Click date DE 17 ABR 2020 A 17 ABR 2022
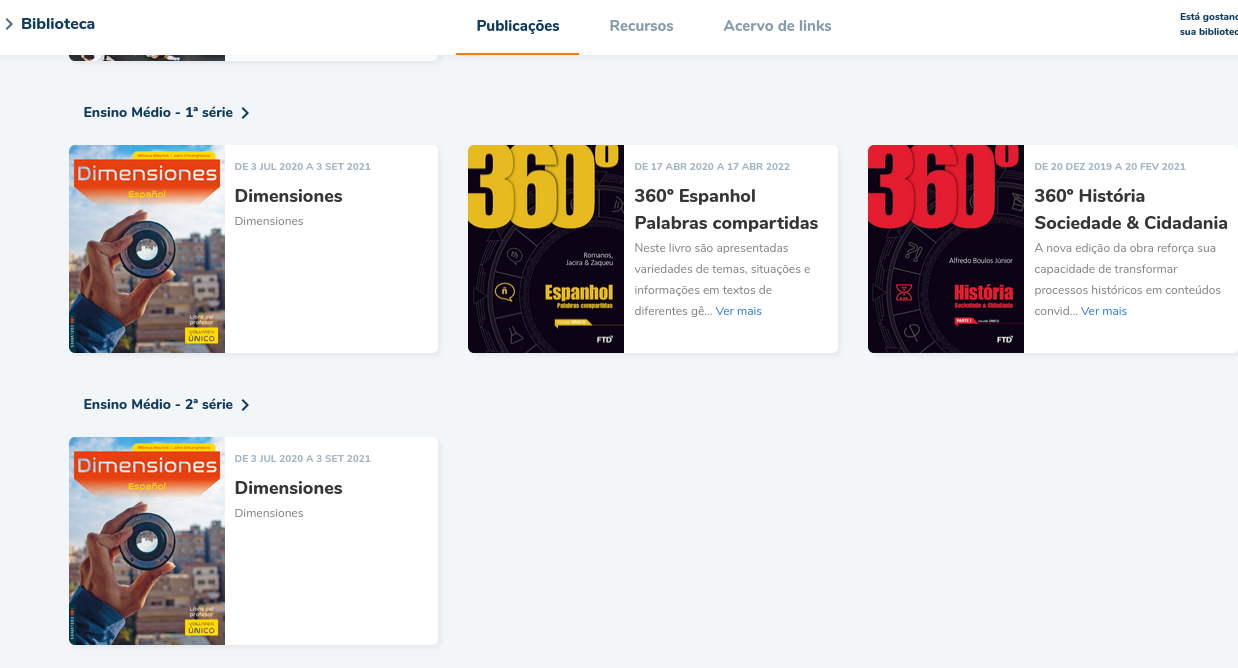The height and width of the screenshot is (668, 1238). click(x=712, y=167)
